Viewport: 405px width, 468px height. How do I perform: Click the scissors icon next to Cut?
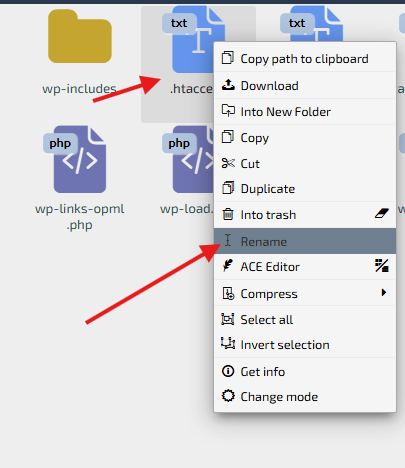228,163
